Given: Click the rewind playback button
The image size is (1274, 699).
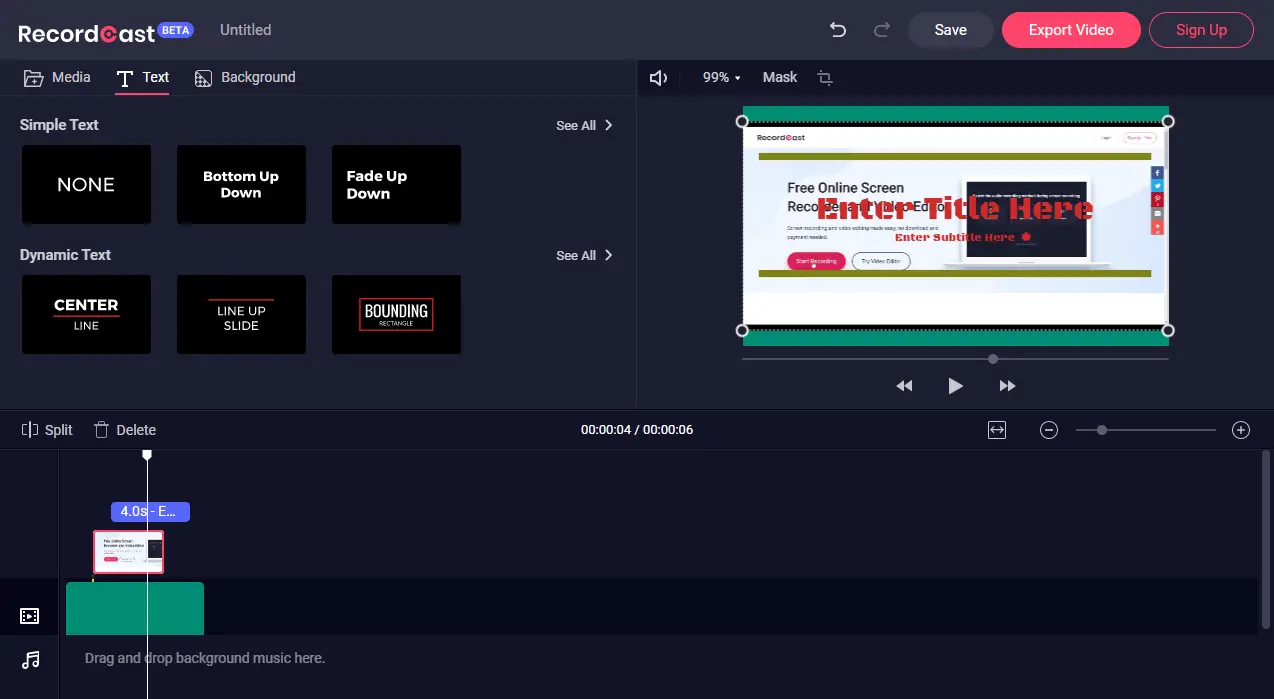Looking at the screenshot, I should click(x=904, y=386).
